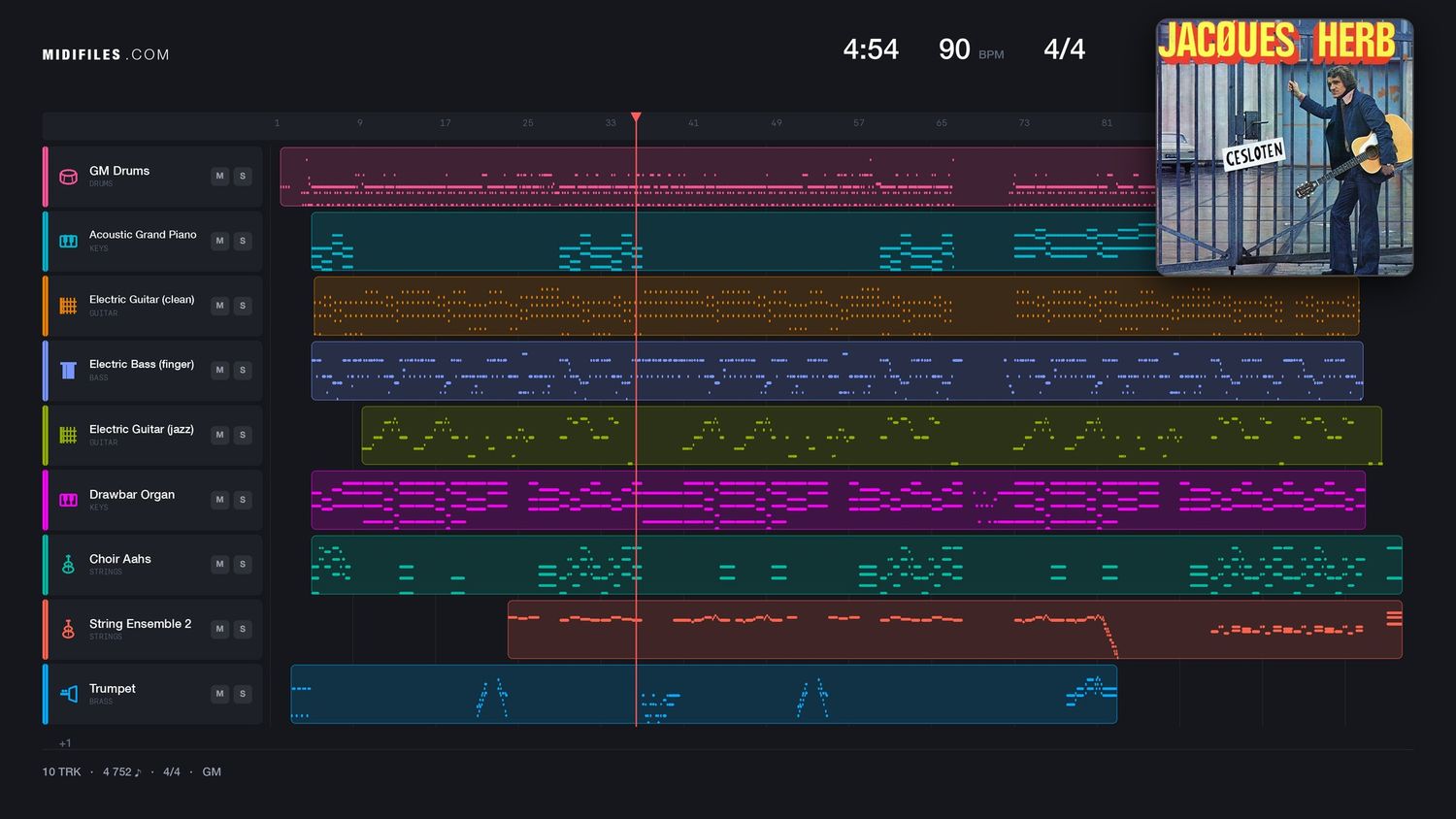1456x819 pixels.
Task: Click the GM status bar label
Action: (x=212, y=772)
